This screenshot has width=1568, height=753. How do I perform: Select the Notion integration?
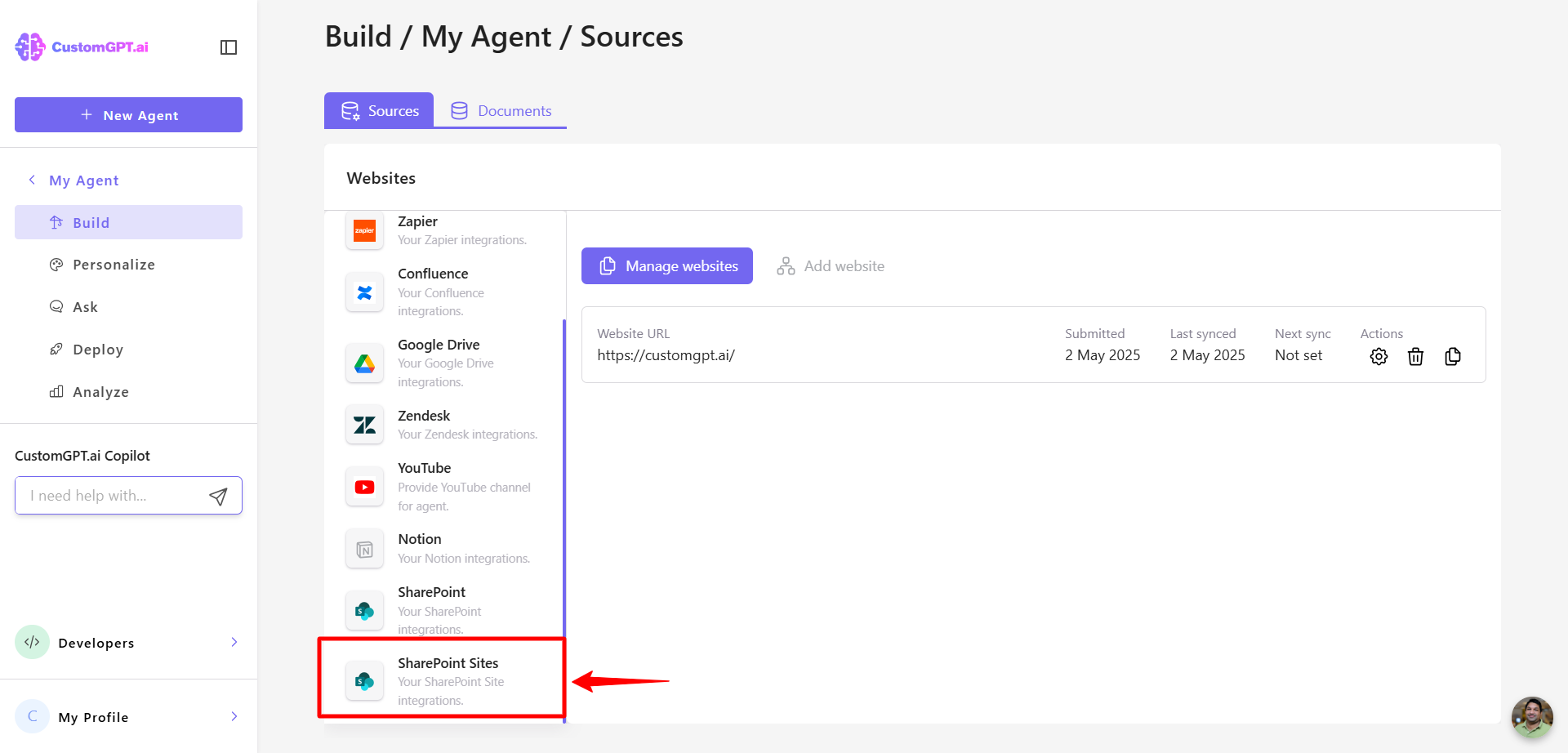pos(443,548)
